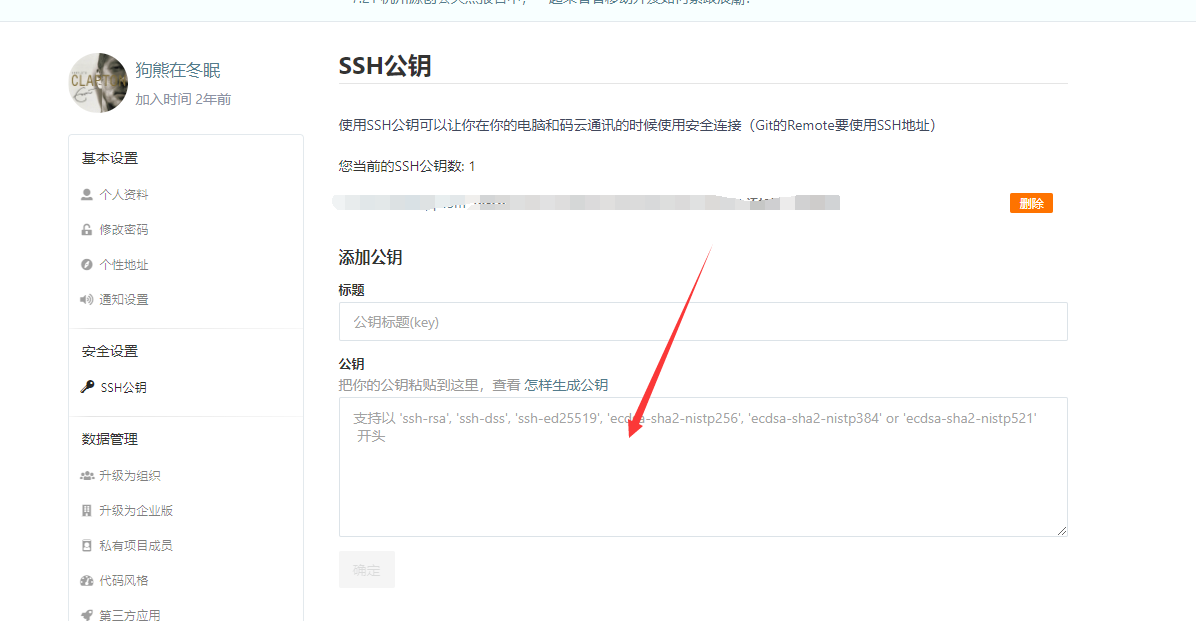The height and width of the screenshot is (621, 1196).
Task: Click the 加入时间 2年前 text
Action: 183,99
